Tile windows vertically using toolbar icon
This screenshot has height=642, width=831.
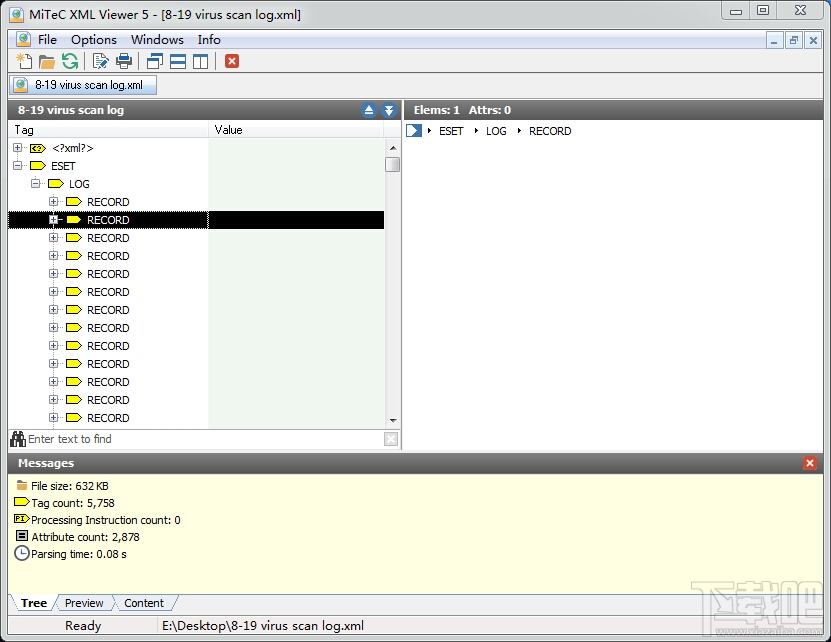(200, 61)
